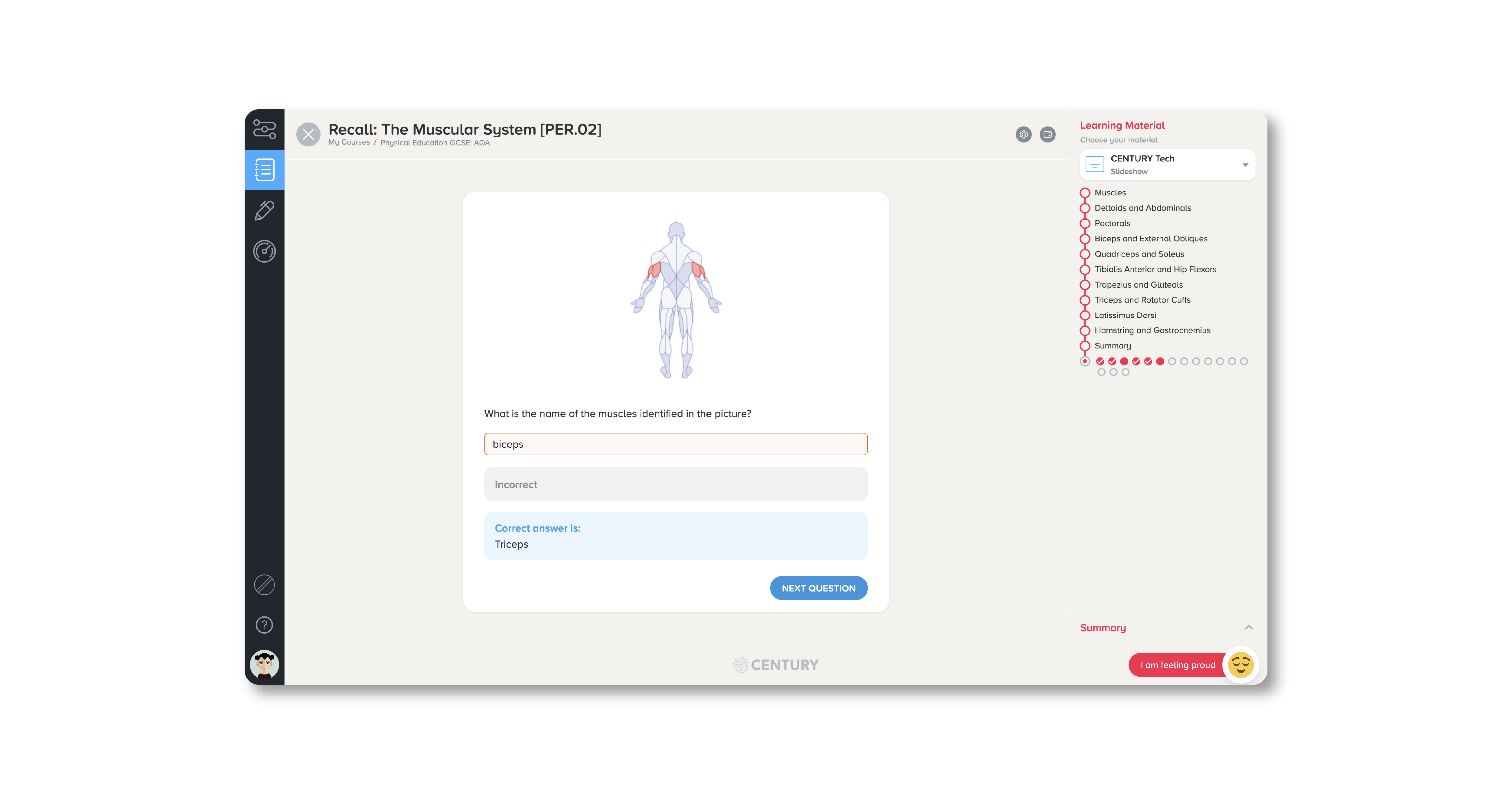Open the Summary slide in the list
The height and width of the screenshot is (794, 1512).
point(1112,345)
